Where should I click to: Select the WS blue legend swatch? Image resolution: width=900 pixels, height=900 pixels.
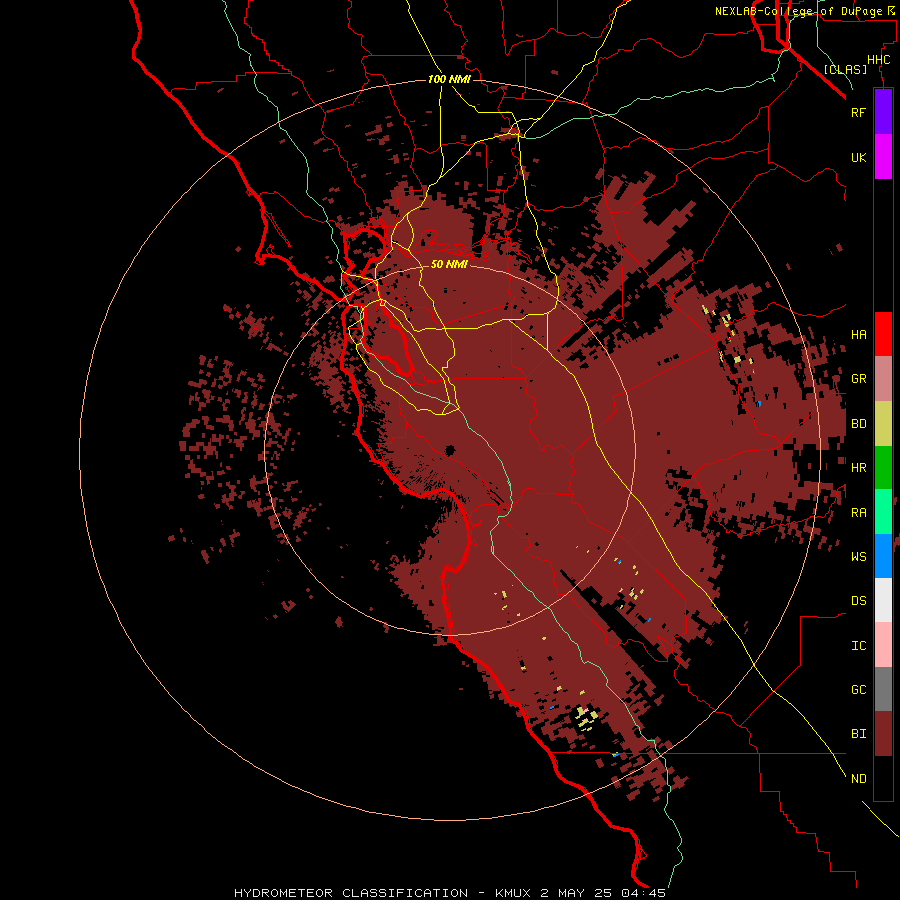coord(883,556)
